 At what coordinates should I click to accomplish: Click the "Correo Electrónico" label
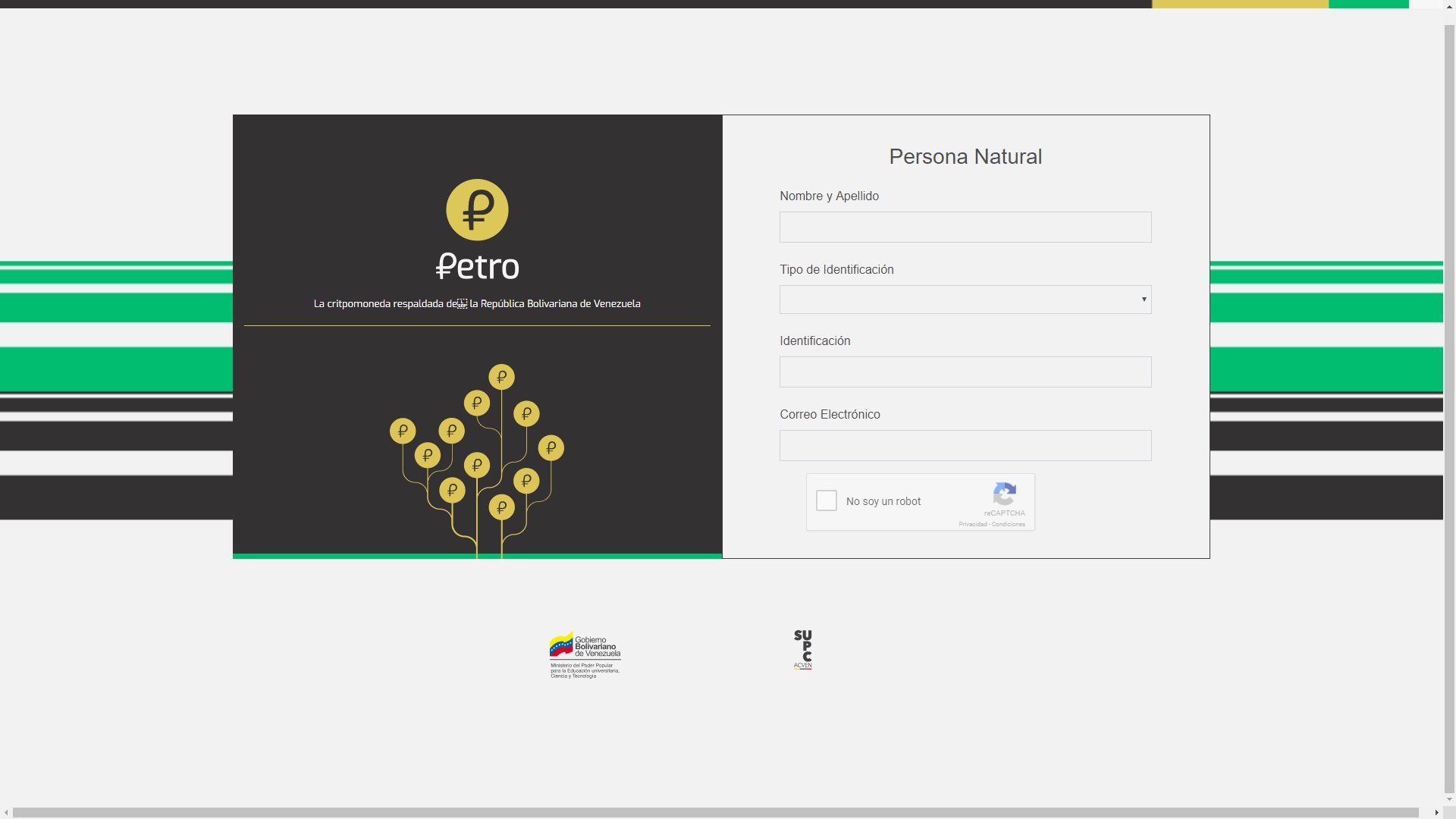(x=830, y=414)
